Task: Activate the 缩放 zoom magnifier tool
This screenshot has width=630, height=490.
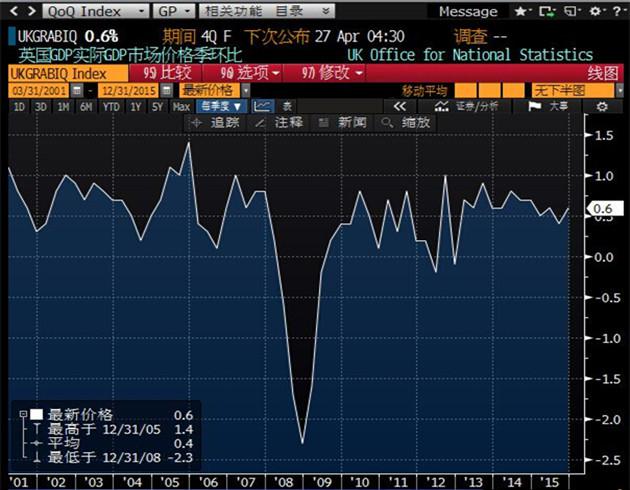Action: tap(407, 122)
